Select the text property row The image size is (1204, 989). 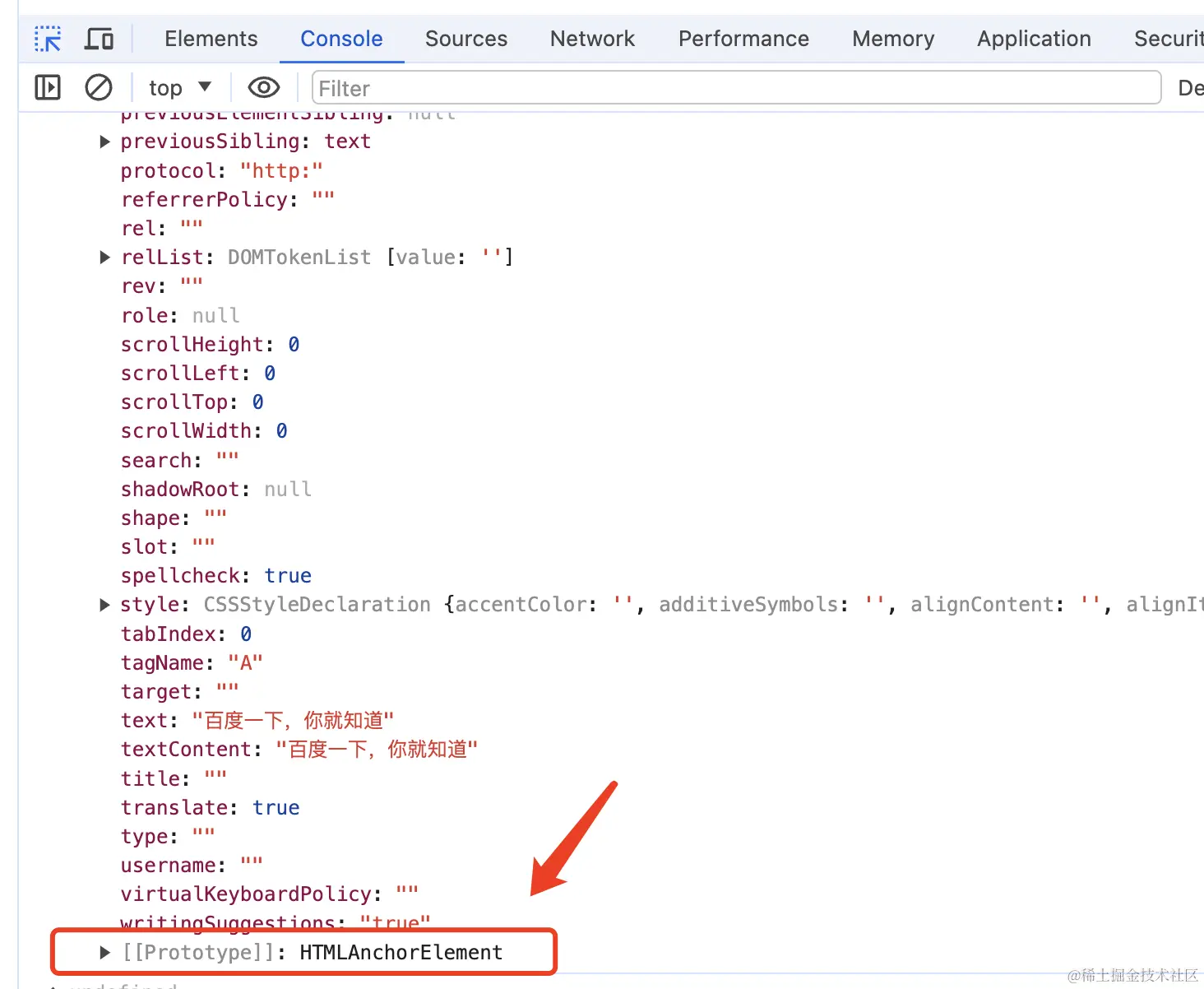click(x=257, y=720)
